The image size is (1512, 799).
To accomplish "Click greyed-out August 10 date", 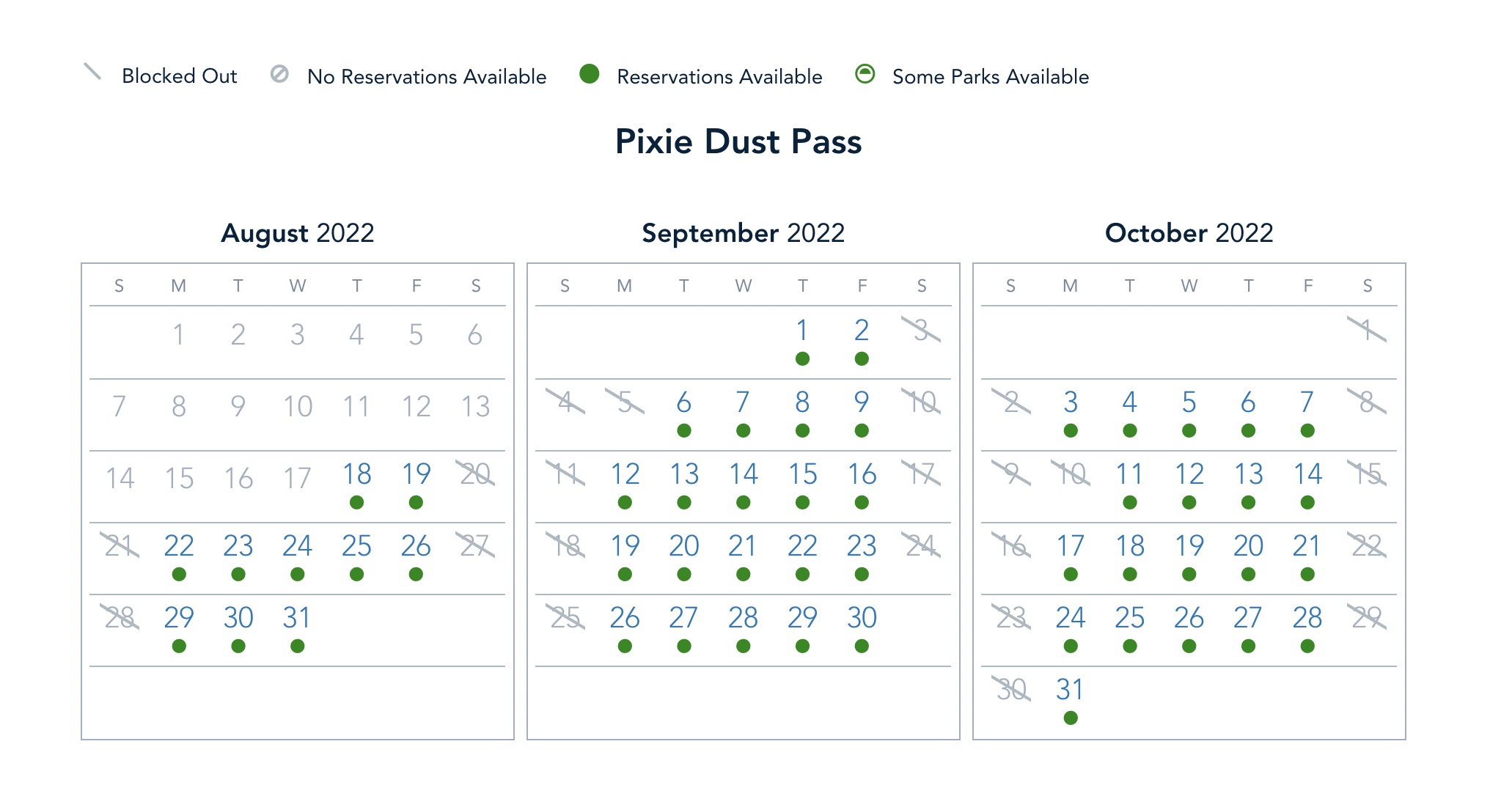I will coord(298,406).
